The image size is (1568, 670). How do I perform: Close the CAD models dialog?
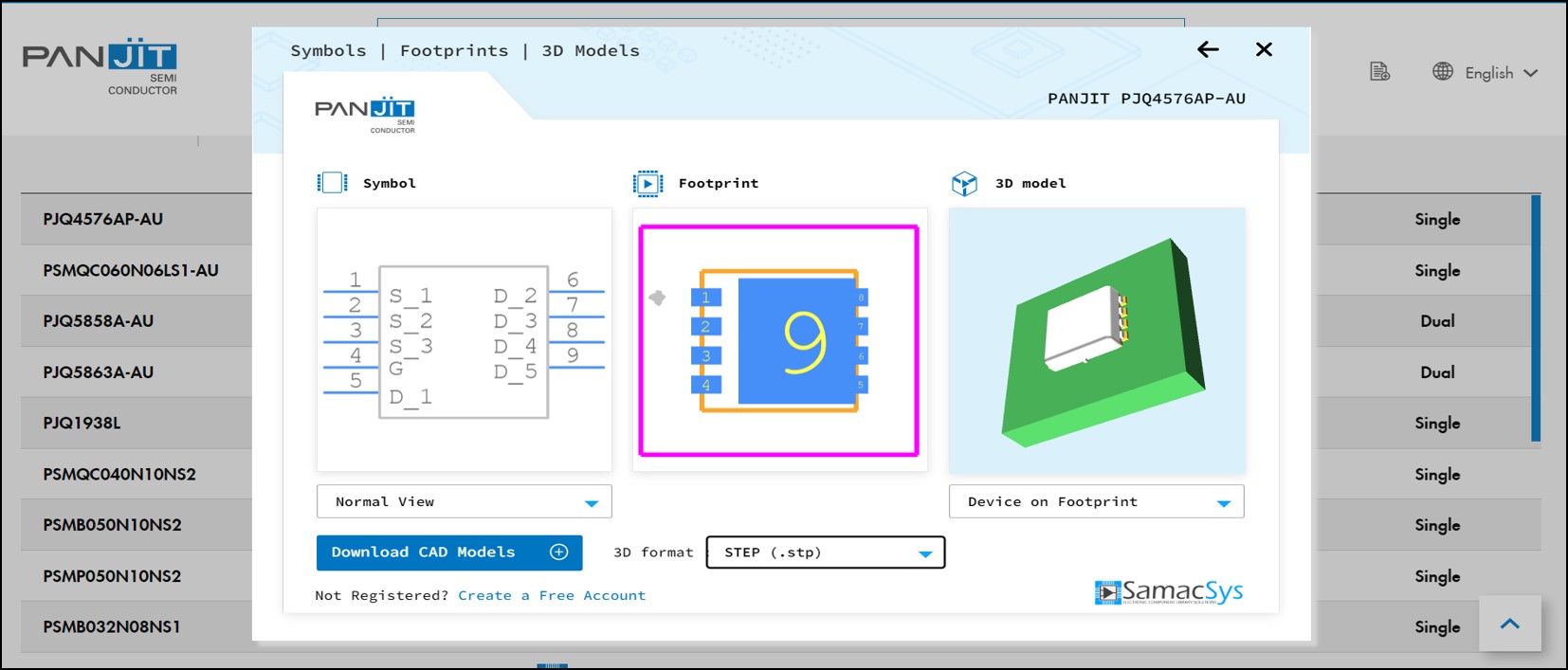1264,49
